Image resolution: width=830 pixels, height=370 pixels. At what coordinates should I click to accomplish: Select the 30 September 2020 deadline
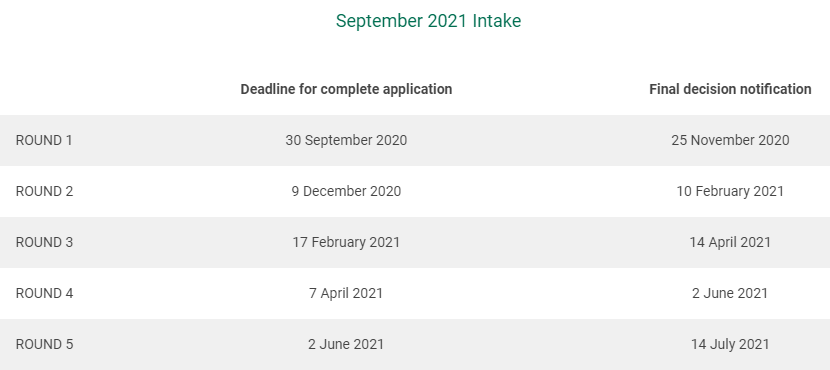(346, 140)
